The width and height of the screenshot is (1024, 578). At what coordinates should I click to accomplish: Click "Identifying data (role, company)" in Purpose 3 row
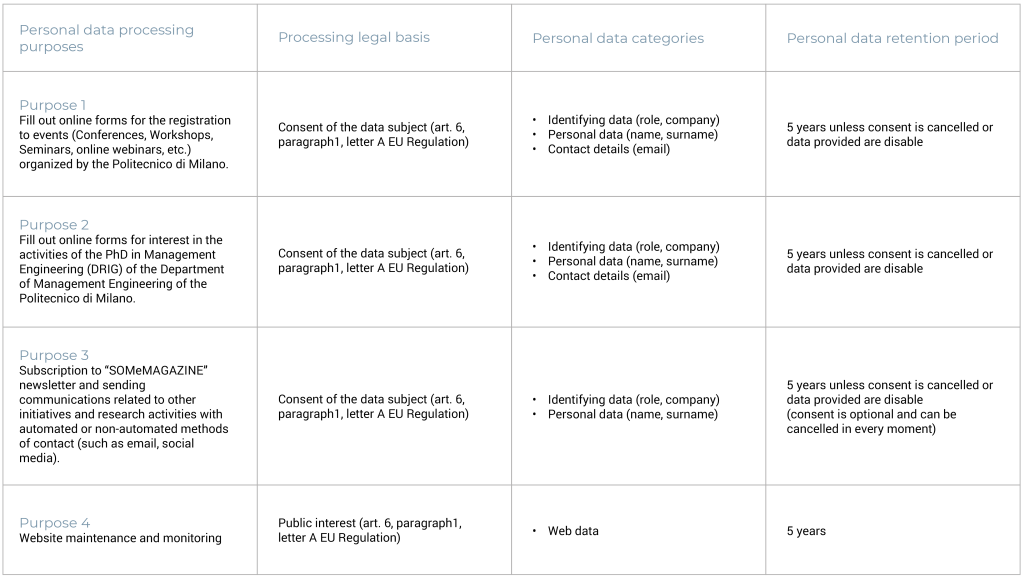click(x=633, y=400)
